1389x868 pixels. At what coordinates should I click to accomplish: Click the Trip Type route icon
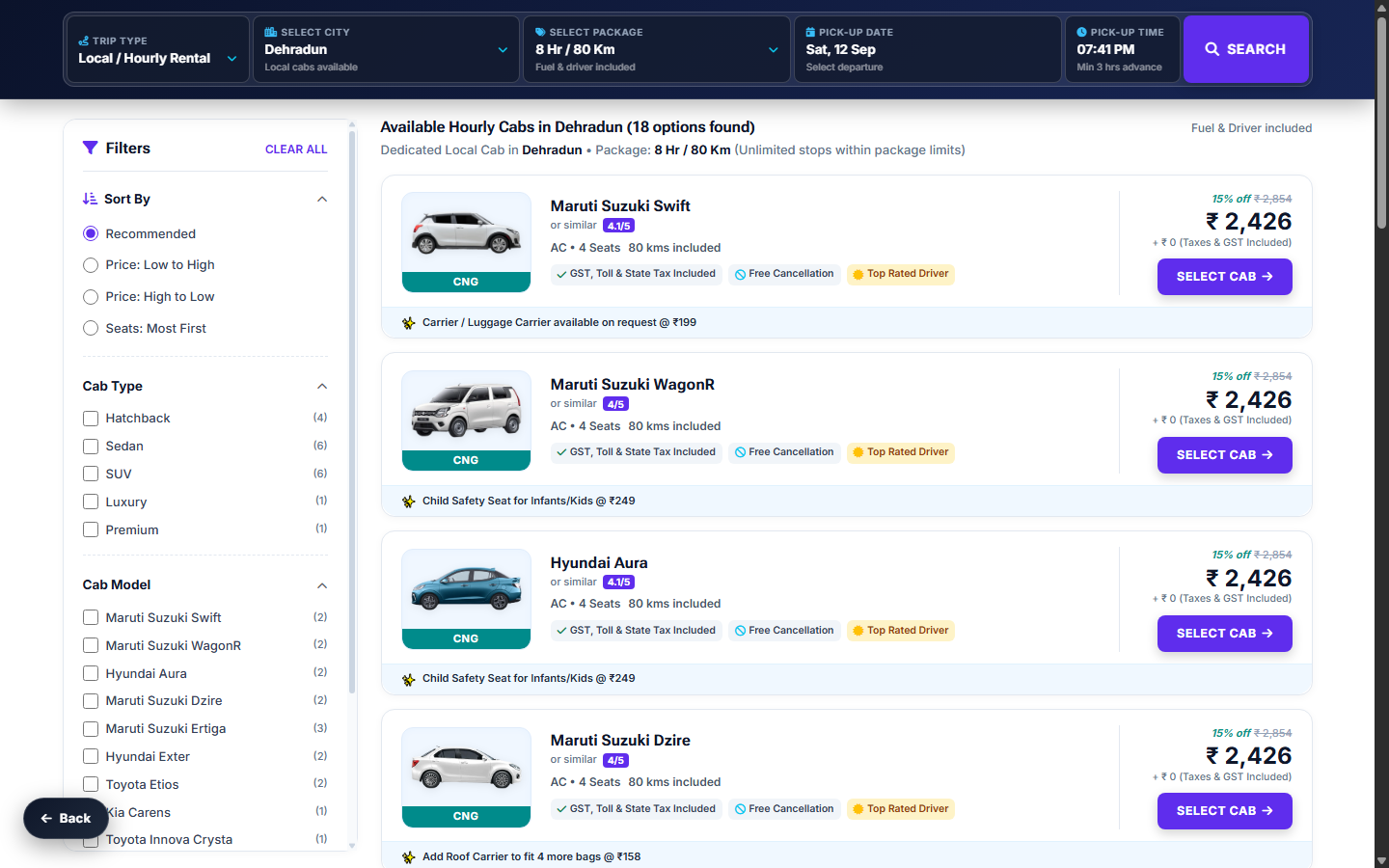click(84, 41)
